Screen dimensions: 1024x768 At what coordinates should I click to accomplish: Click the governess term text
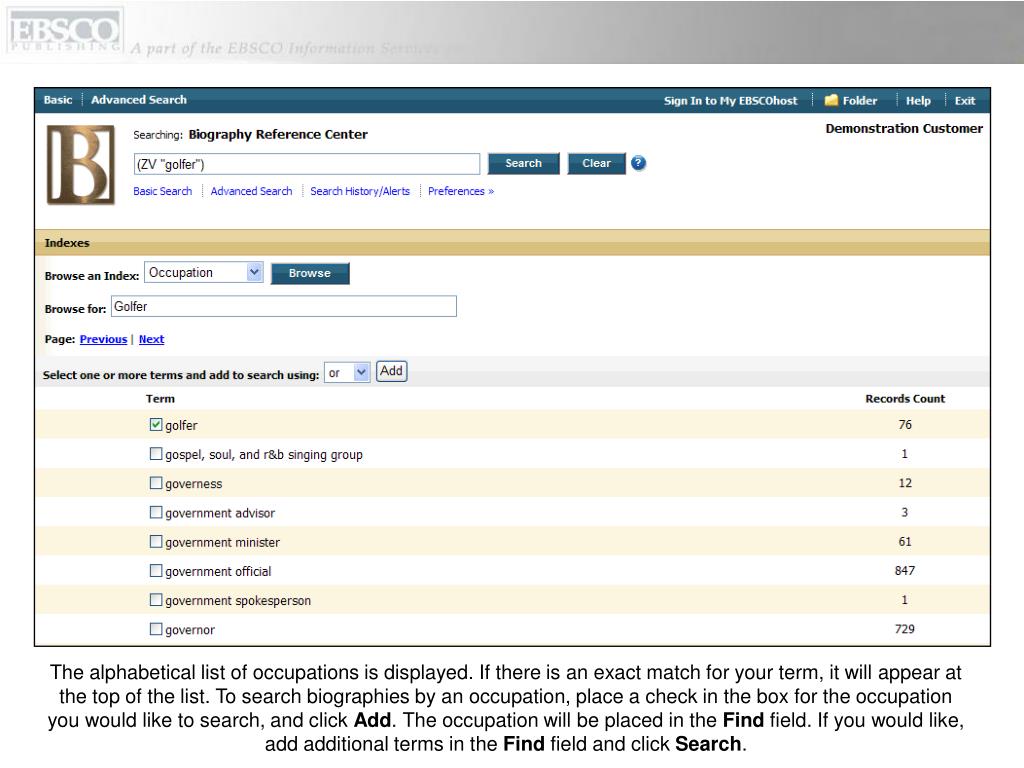click(x=193, y=484)
